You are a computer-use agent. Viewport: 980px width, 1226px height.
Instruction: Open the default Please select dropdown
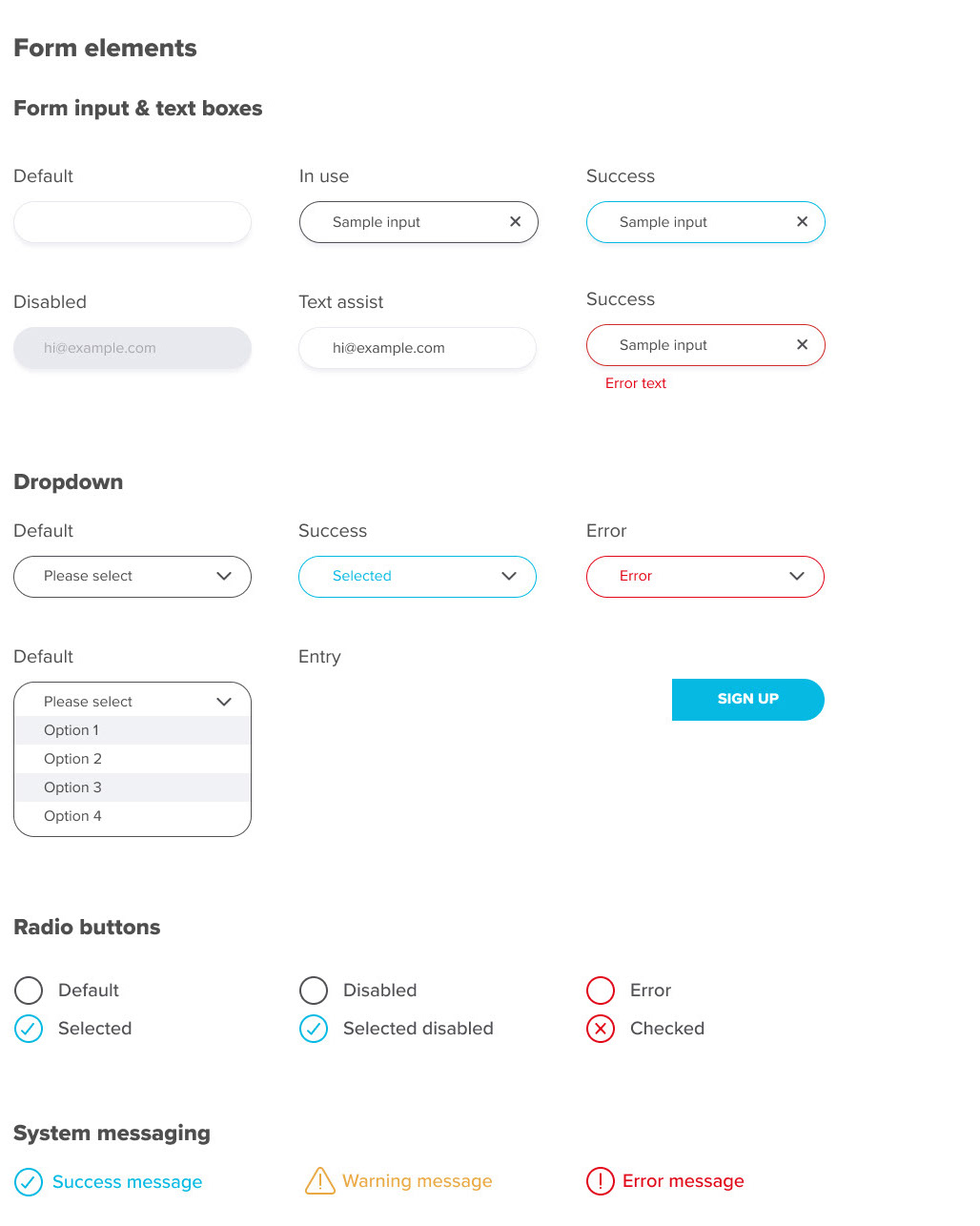[133, 577]
